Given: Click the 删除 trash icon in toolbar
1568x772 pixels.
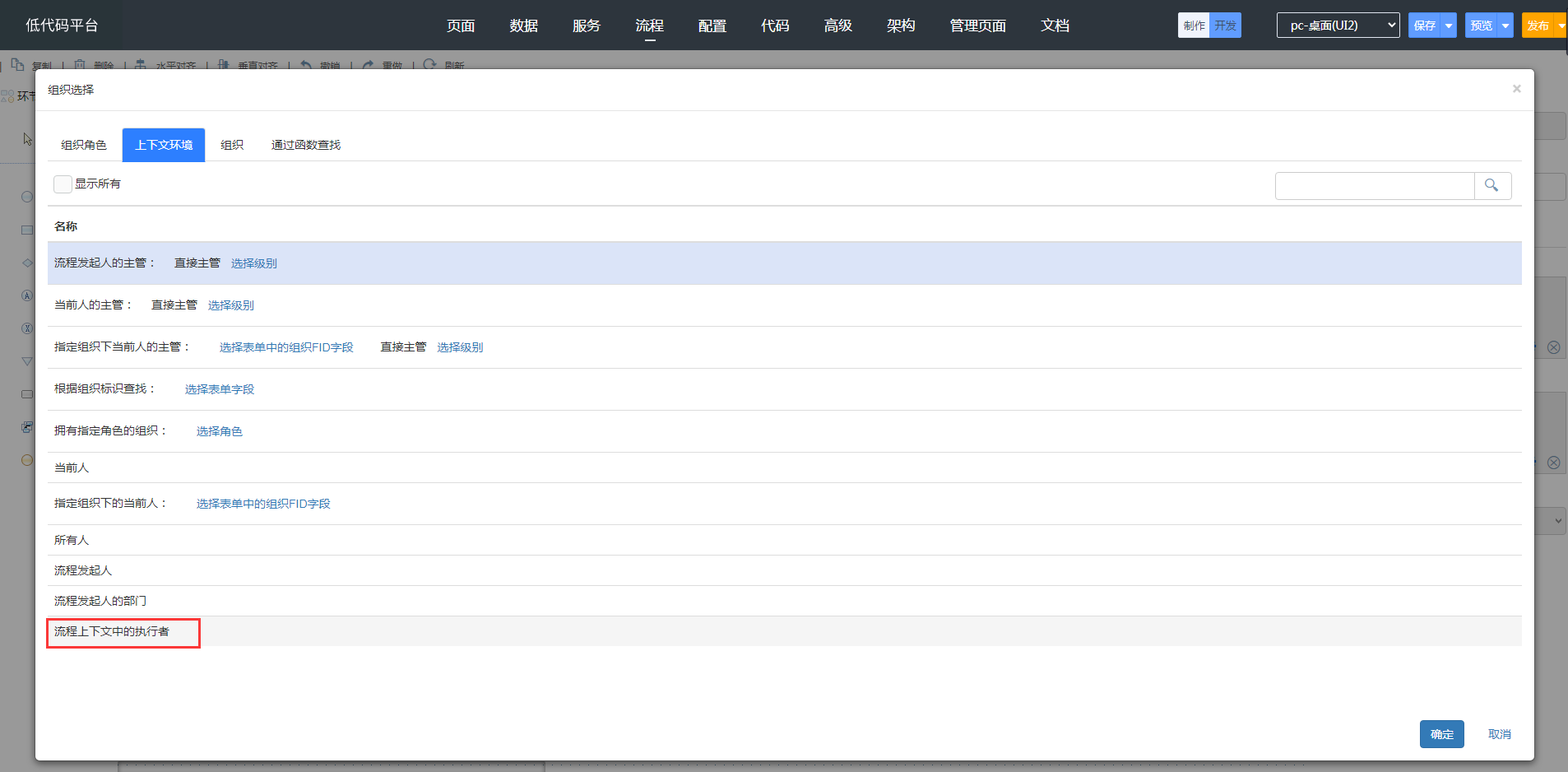Looking at the screenshot, I should point(80,64).
